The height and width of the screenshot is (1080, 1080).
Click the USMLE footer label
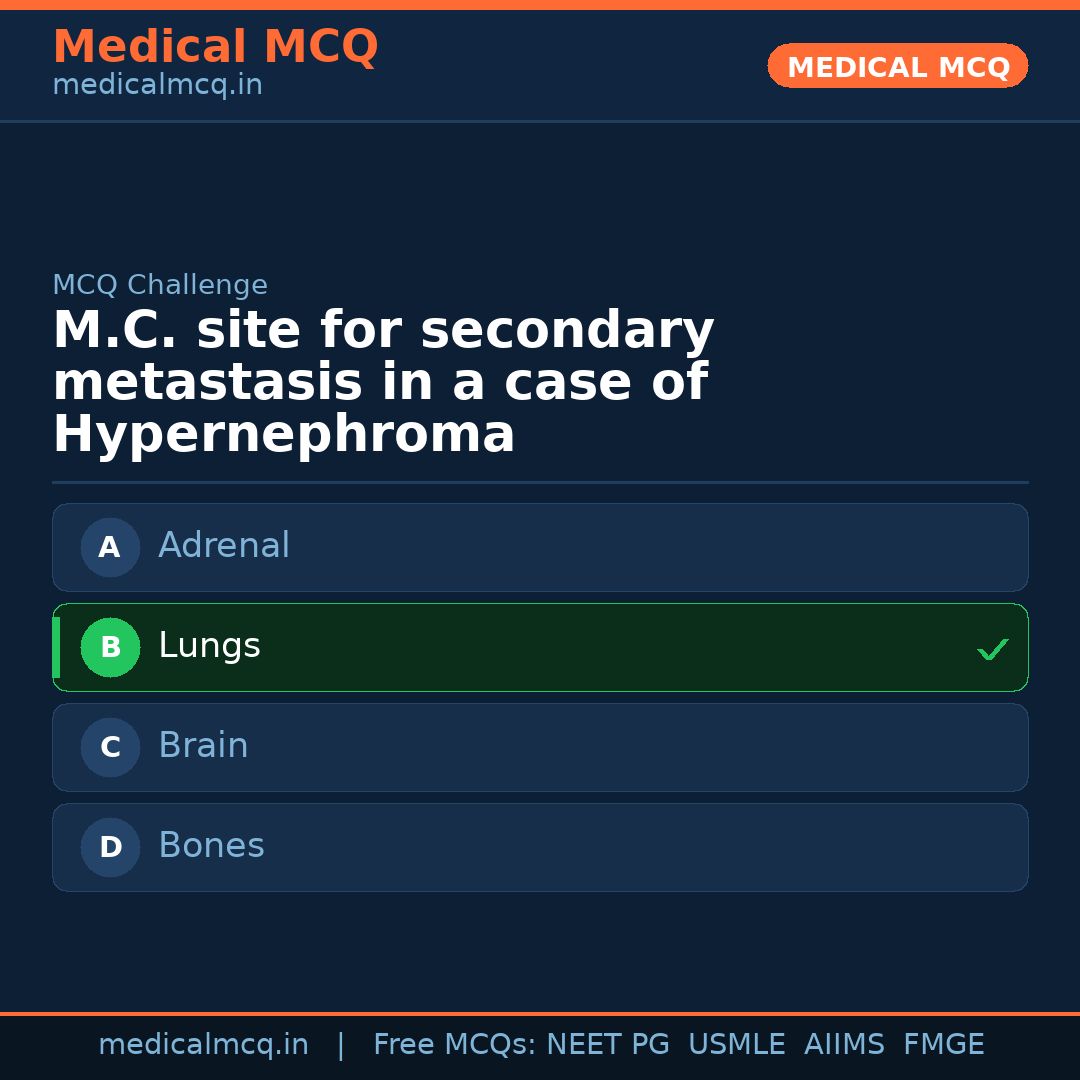tap(737, 1043)
